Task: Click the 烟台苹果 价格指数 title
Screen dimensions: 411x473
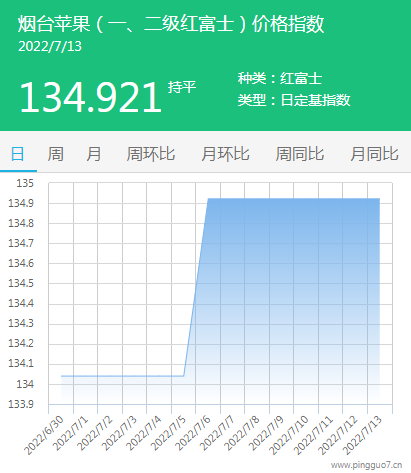Action: pyautogui.click(x=171, y=24)
